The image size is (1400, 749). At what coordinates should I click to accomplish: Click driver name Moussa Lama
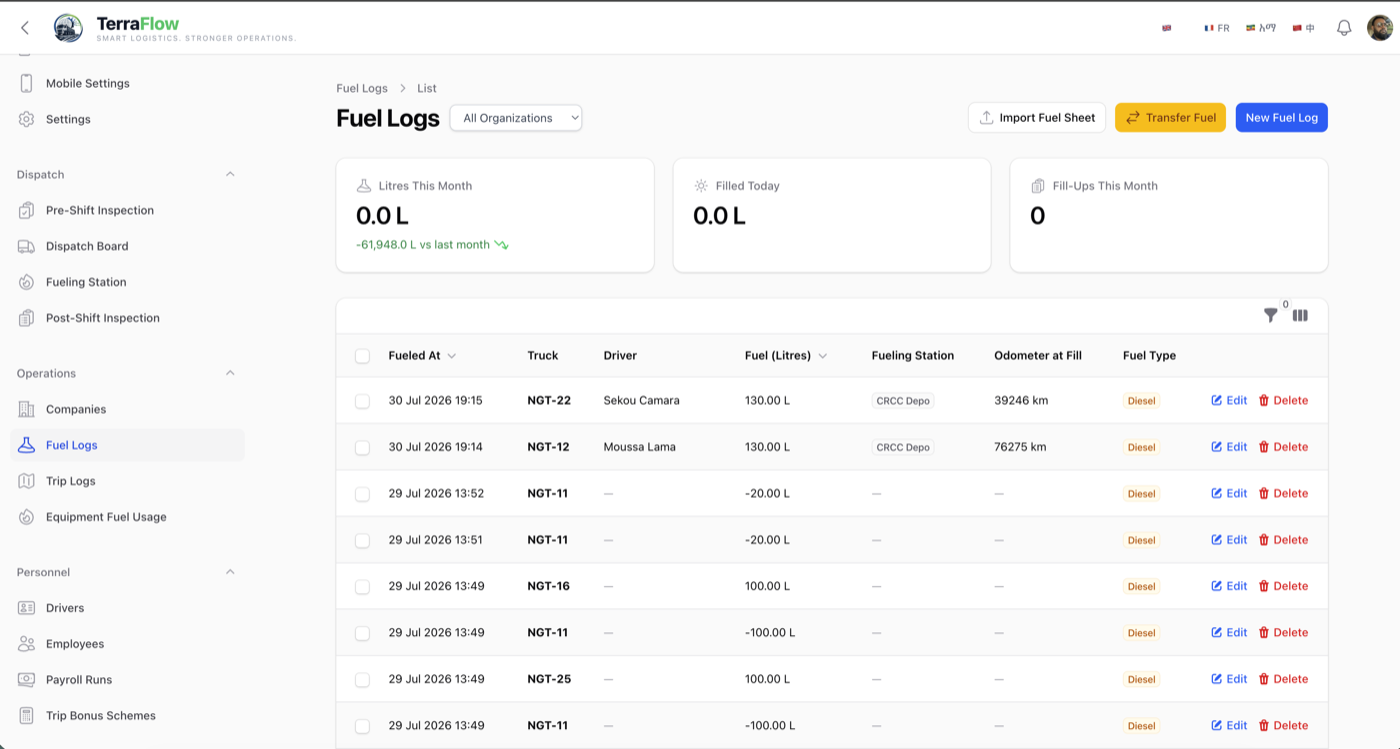tap(640, 447)
